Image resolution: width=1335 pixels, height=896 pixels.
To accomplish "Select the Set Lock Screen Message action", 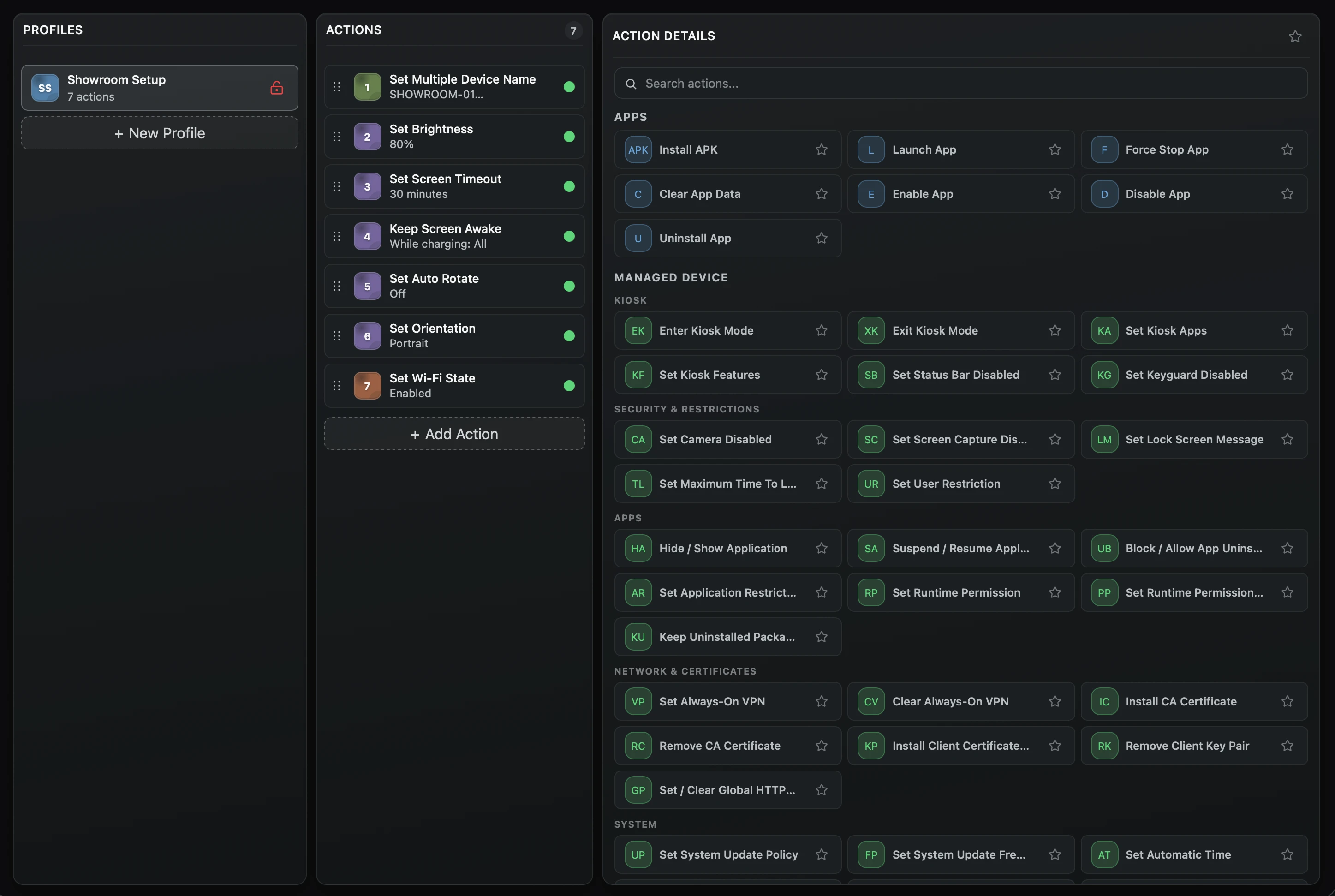I will [1193, 439].
